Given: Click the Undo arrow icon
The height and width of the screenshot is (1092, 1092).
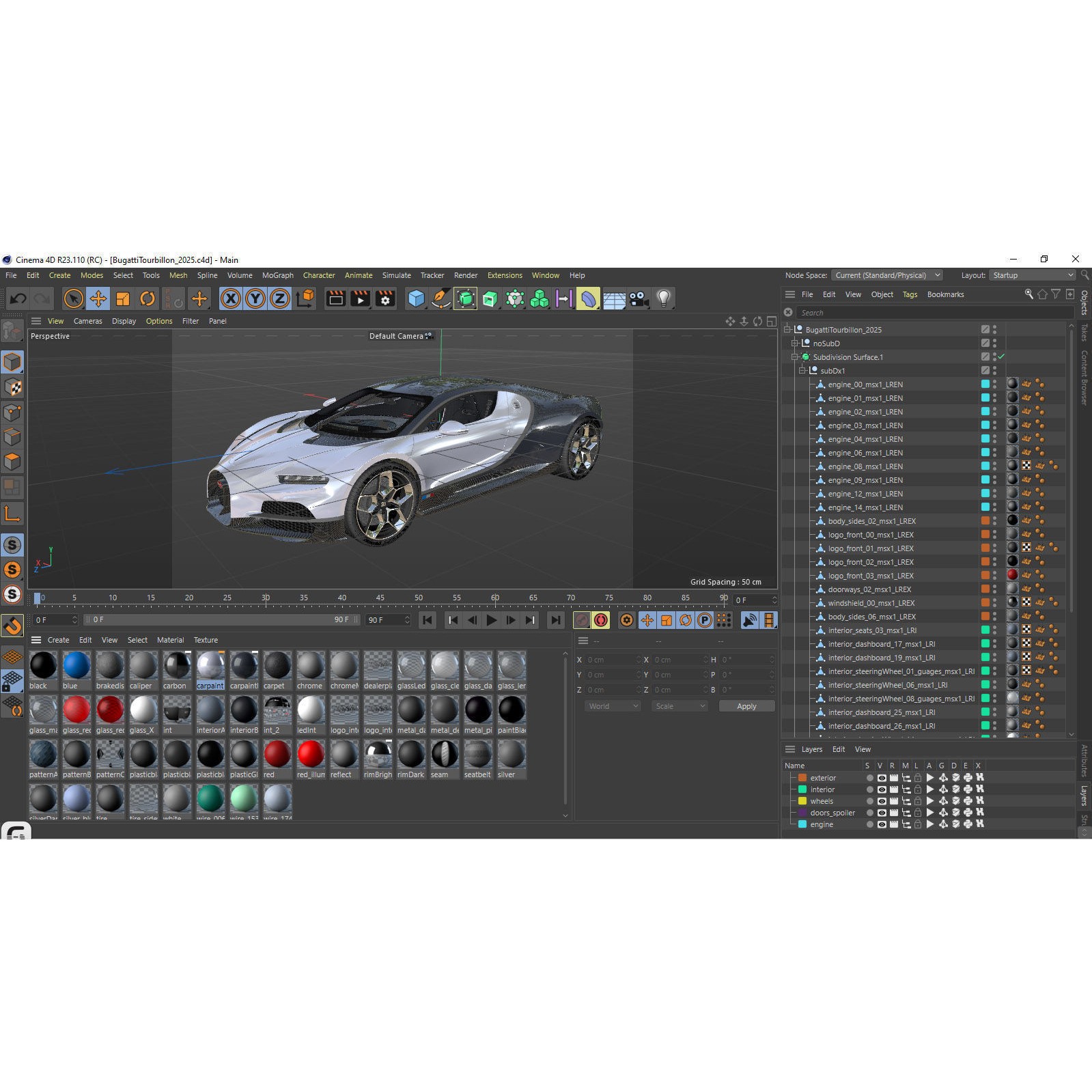Looking at the screenshot, I should pyautogui.click(x=18, y=298).
